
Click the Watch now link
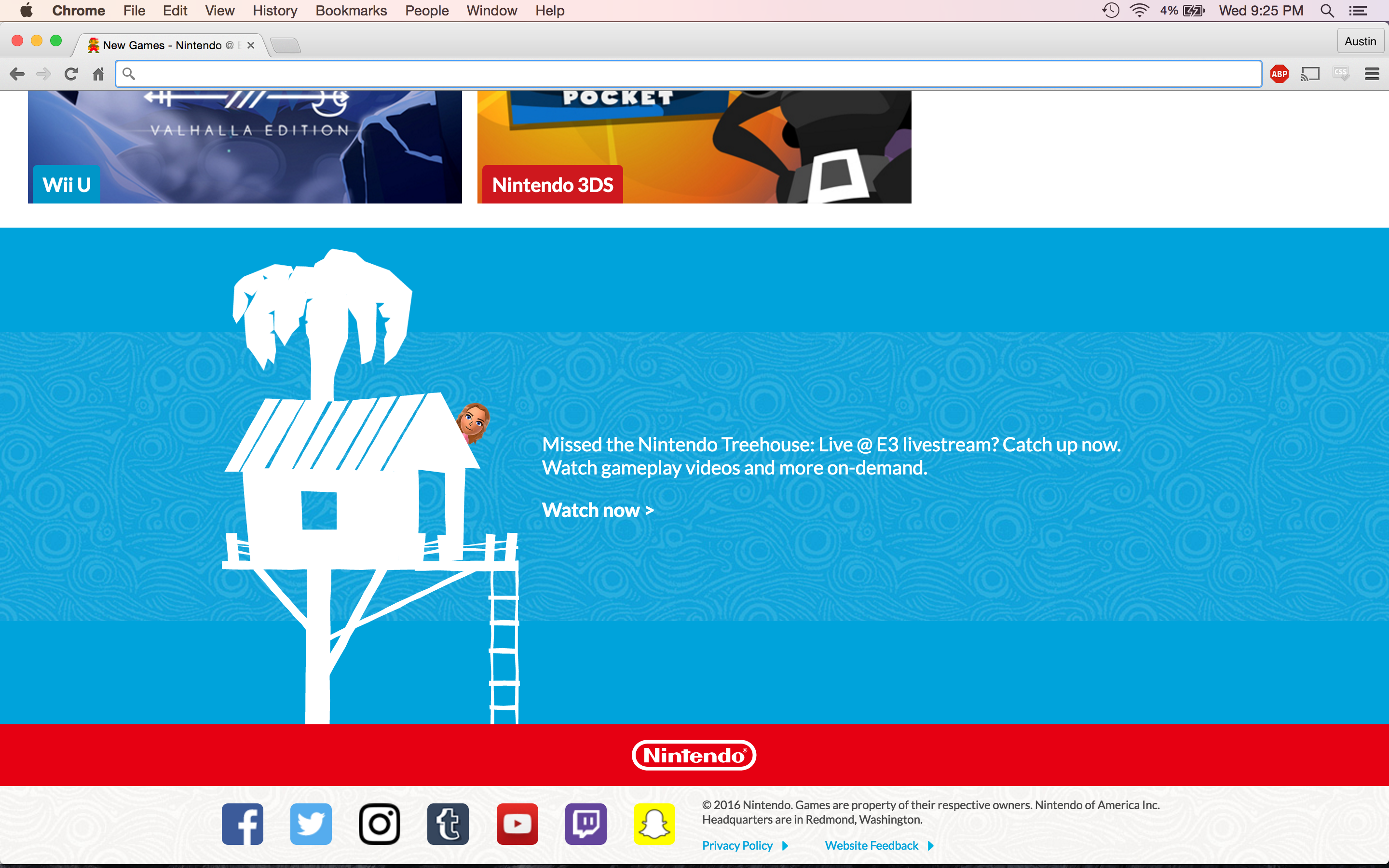point(598,510)
